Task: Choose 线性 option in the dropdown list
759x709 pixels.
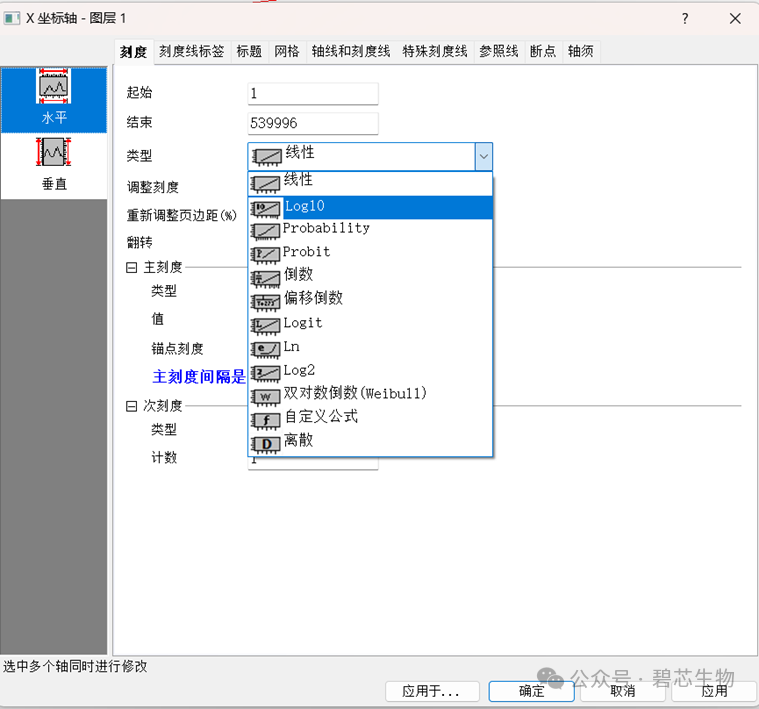Action: 370,183
